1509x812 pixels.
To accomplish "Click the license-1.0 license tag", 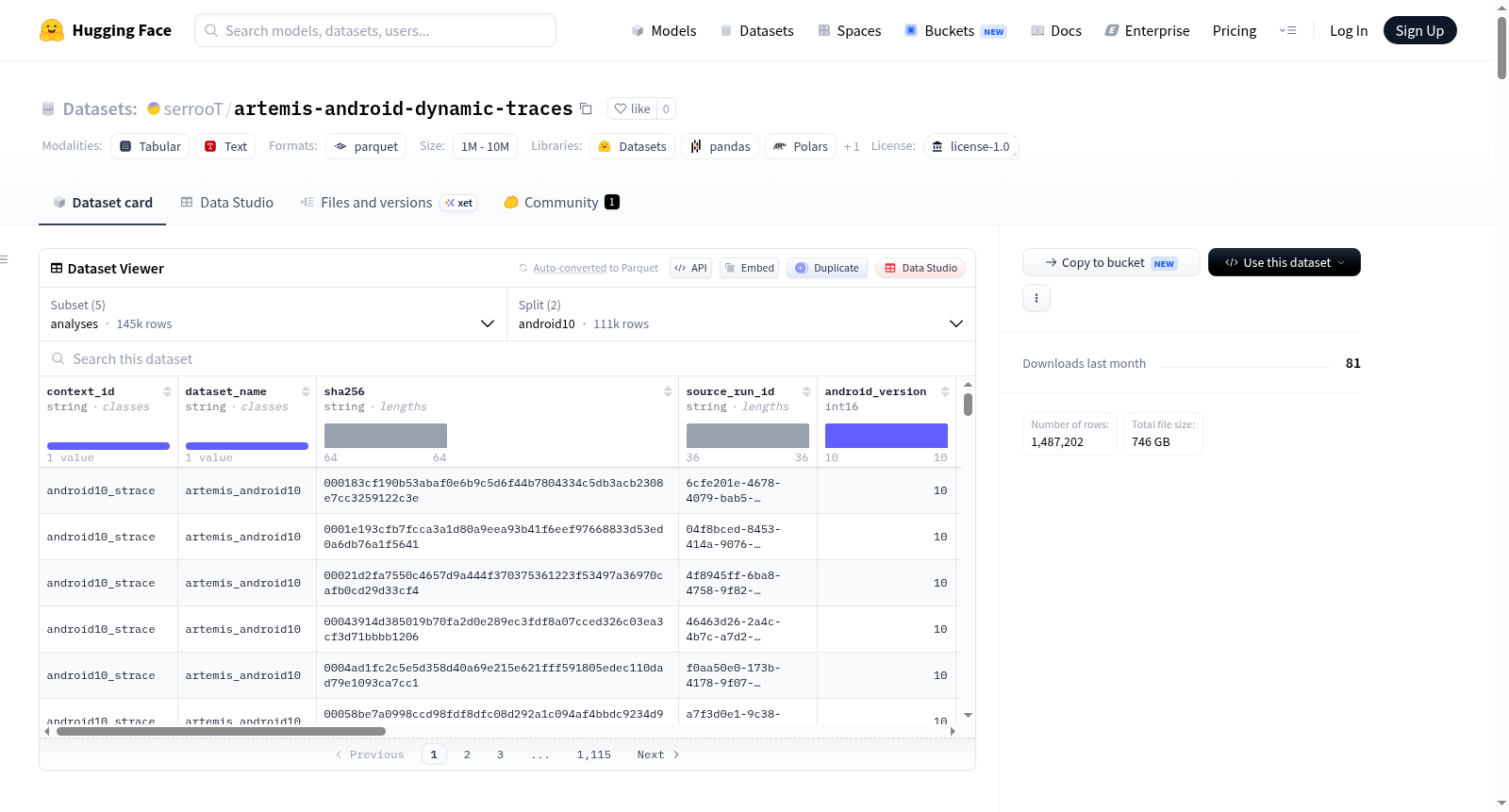I will coord(970,146).
